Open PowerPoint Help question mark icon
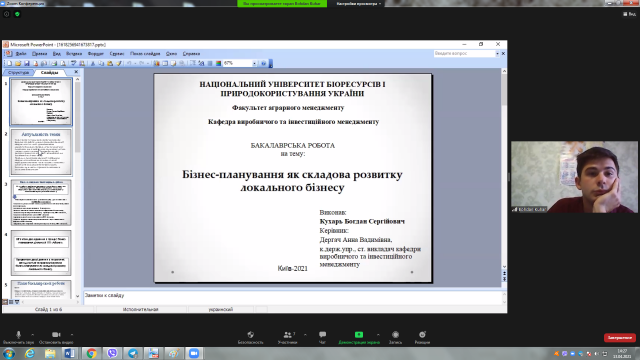Screen dimensions: 640x360 pyautogui.click(x=263, y=63)
